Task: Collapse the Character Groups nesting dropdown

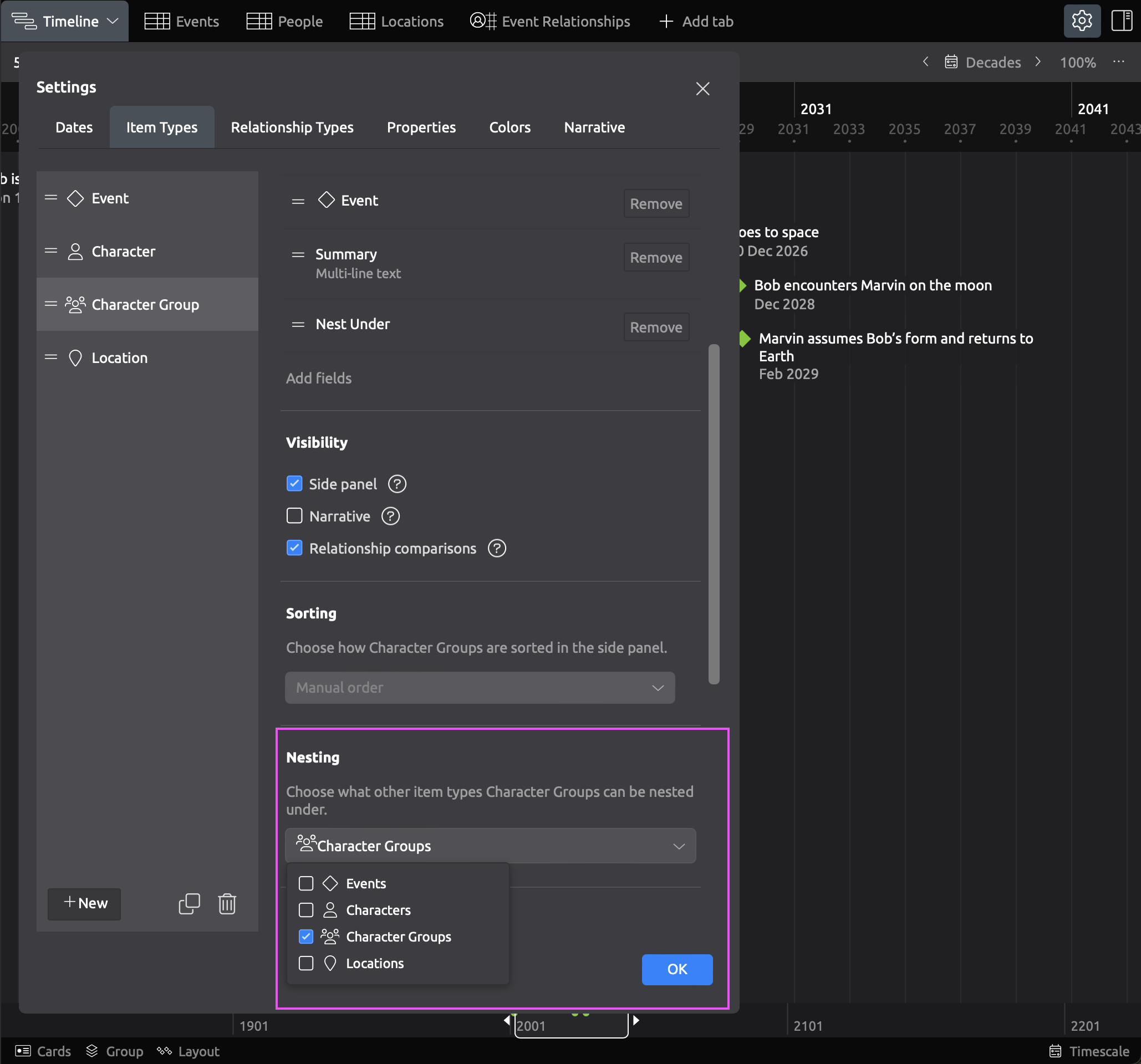Action: pos(679,846)
